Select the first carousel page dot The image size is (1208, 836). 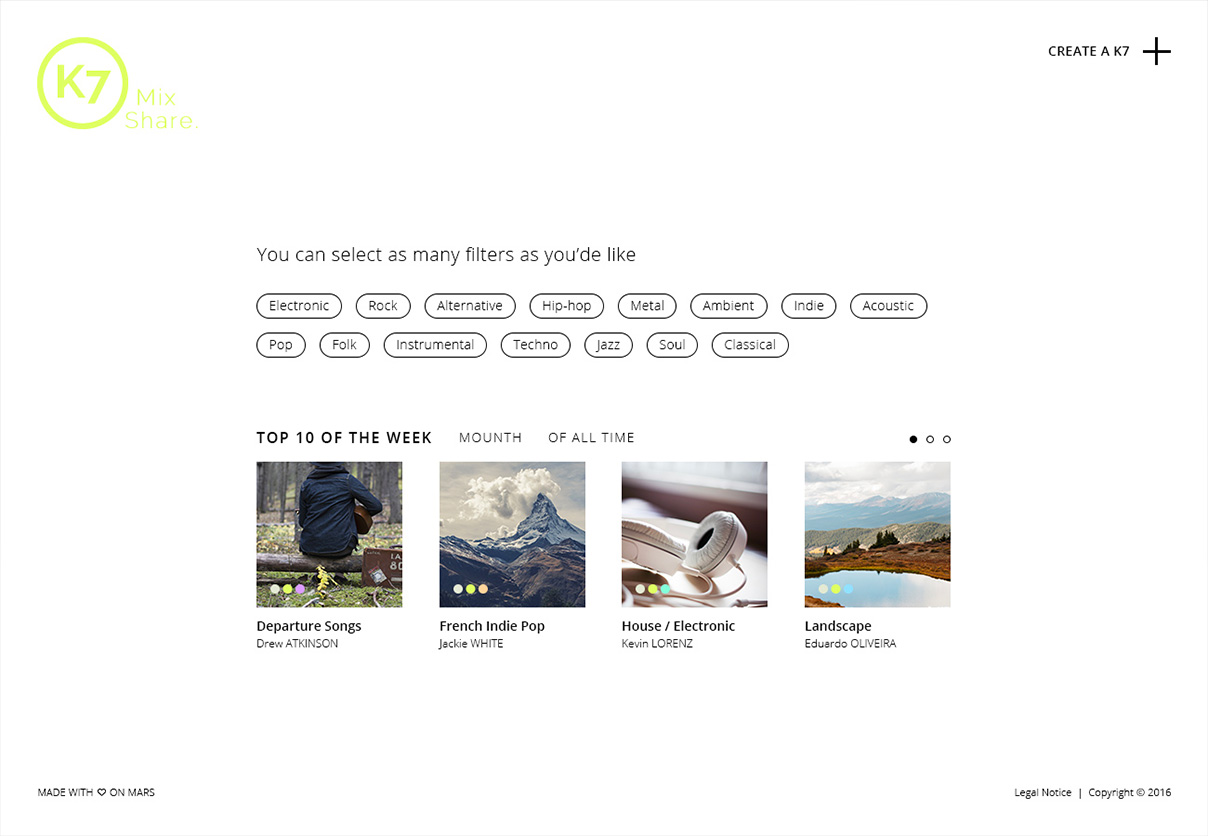click(x=913, y=439)
